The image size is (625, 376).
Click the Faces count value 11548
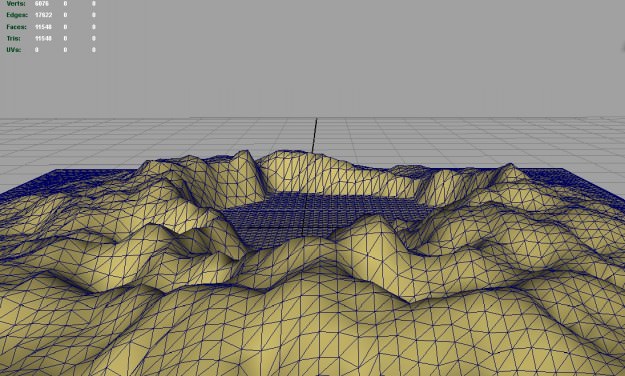click(x=43, y=27)
